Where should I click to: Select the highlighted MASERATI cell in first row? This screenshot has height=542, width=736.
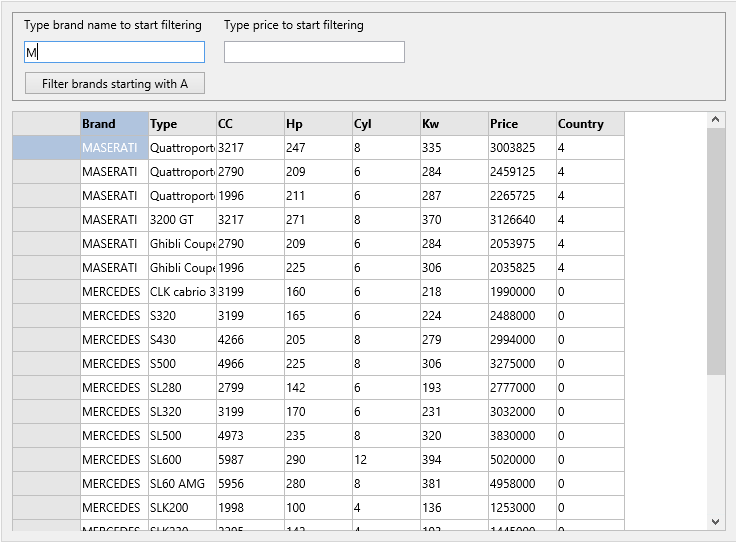click(x=115, y=148)
